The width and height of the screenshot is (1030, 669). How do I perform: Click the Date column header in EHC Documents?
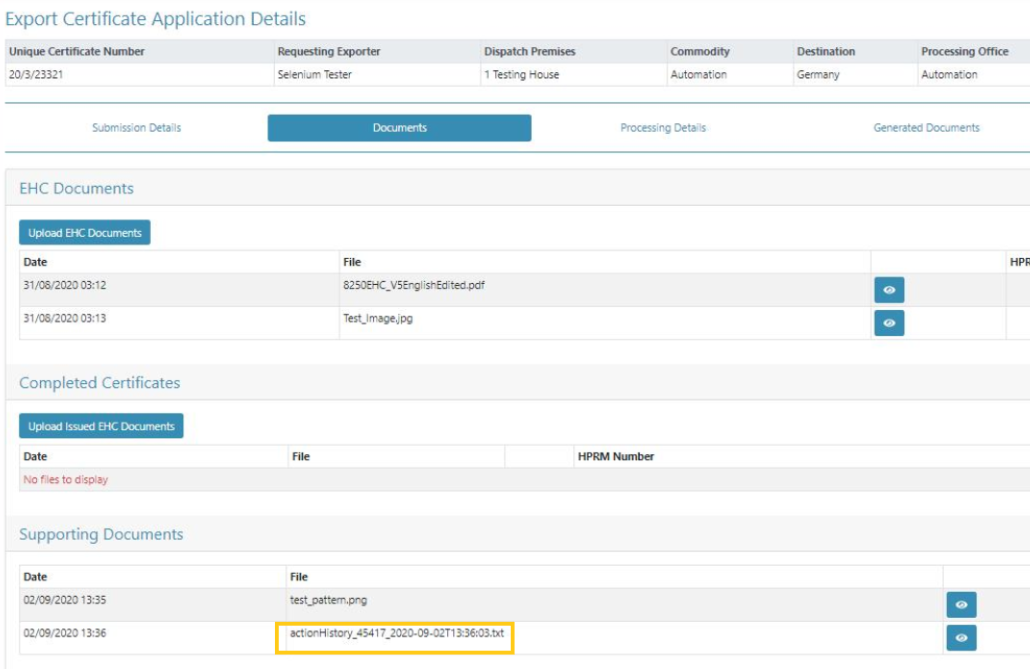[x=36, y=262]
